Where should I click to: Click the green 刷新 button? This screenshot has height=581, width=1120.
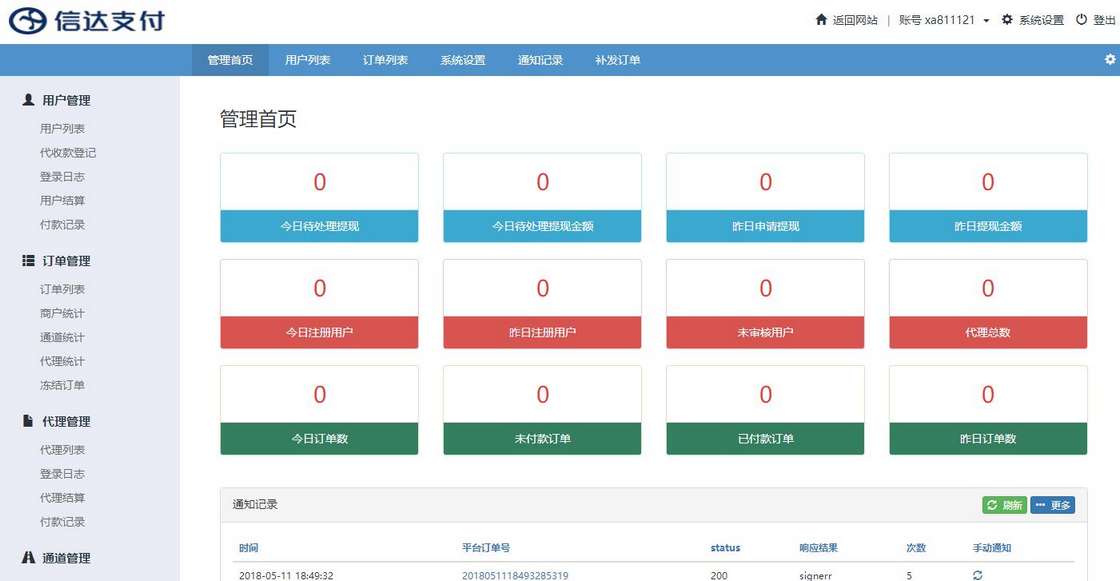1004,505
